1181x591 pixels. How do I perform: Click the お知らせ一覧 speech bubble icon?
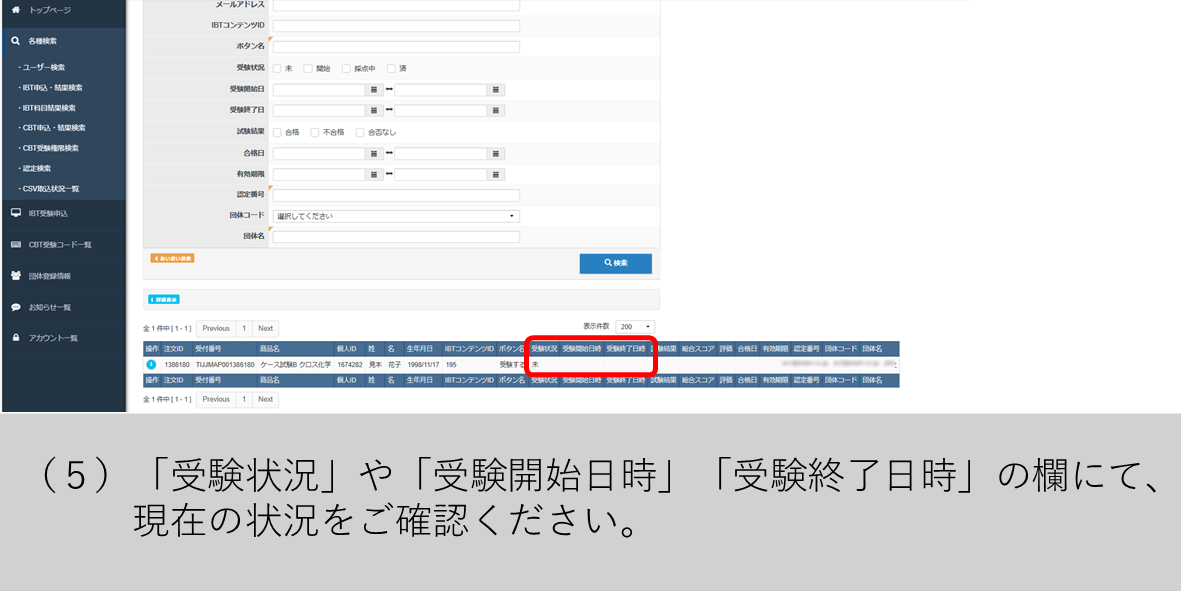(16, 307)
